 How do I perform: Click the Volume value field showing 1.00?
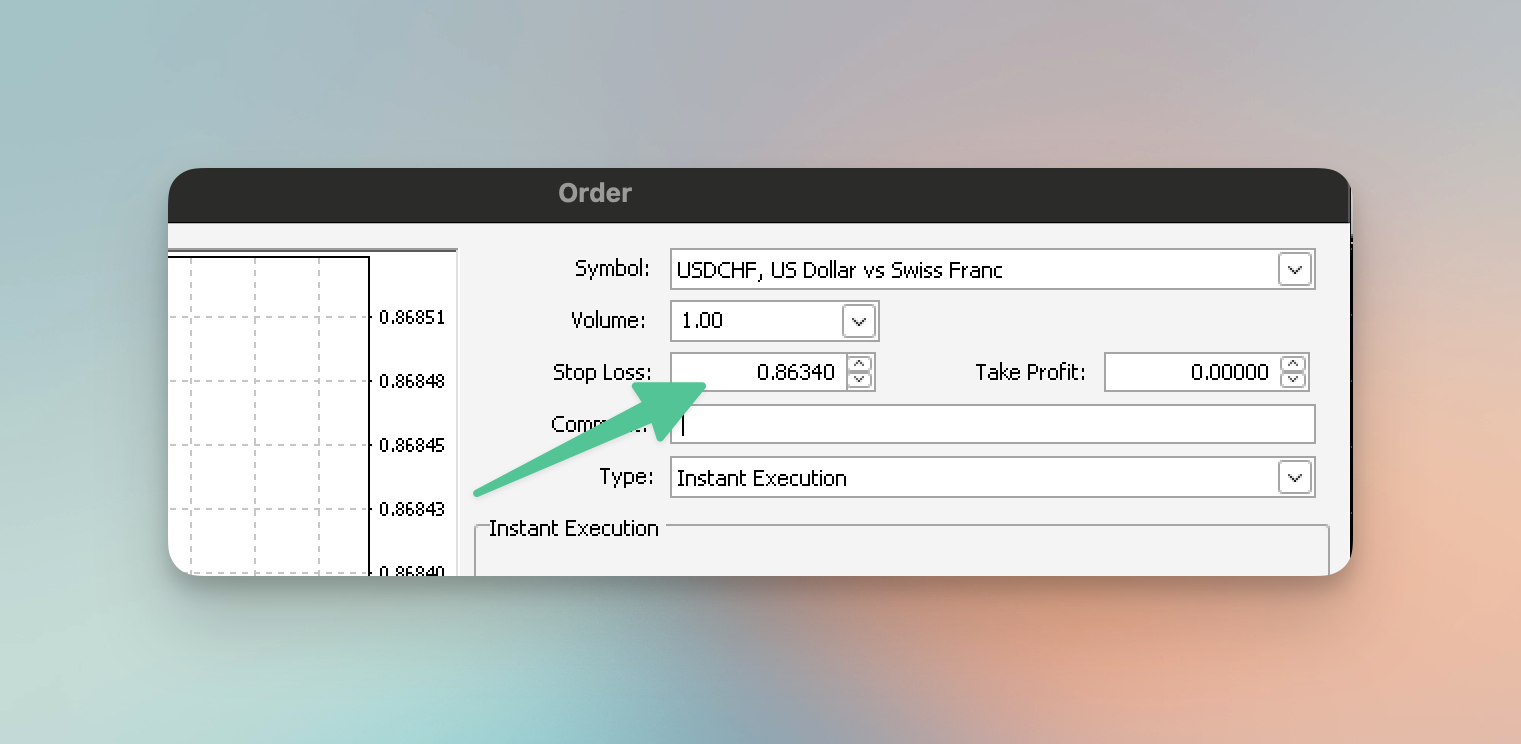pos(756,321)
